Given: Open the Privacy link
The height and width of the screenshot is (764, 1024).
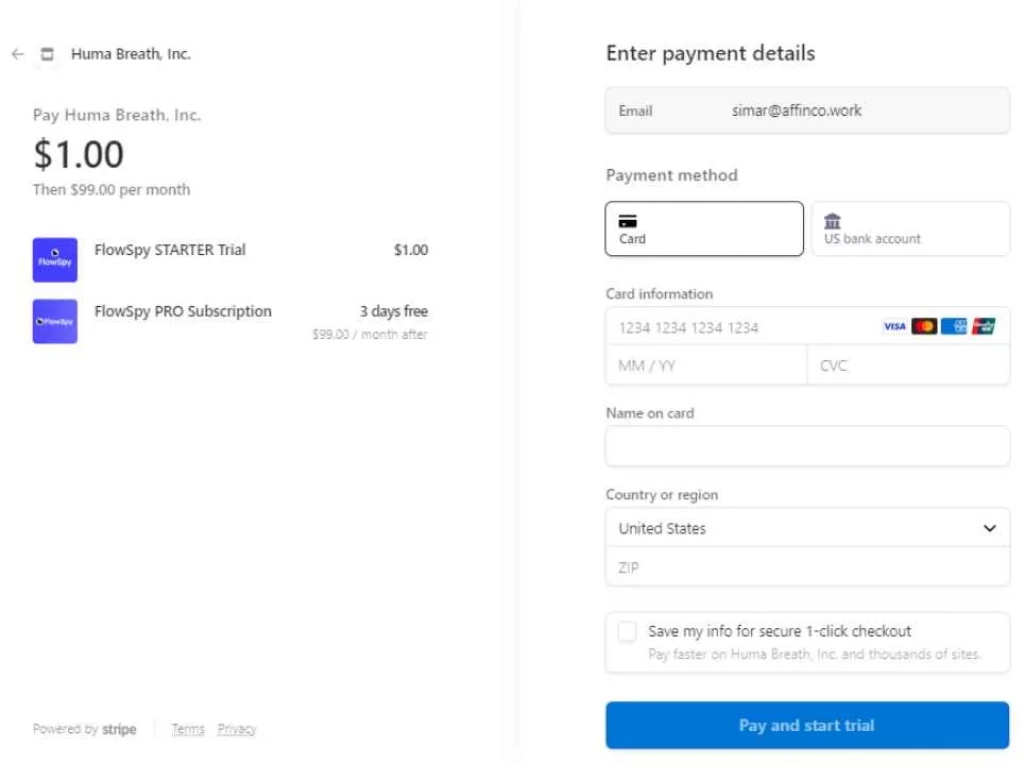Looking at the screenshot, I should tap(236, 729).
